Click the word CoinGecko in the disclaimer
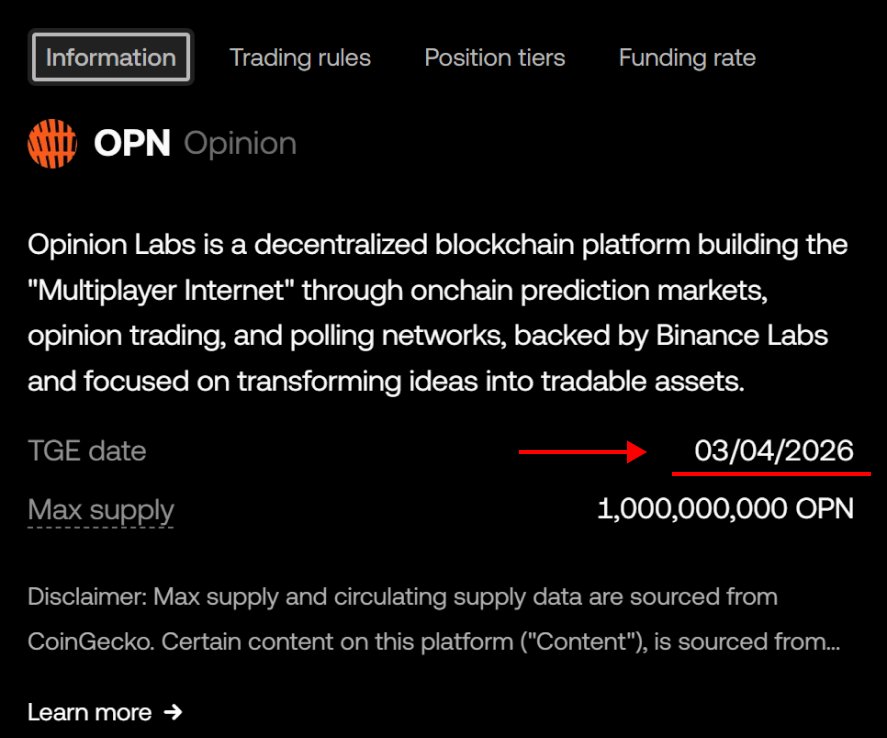This screenshot has width=887, height=738. coord(90,641)
